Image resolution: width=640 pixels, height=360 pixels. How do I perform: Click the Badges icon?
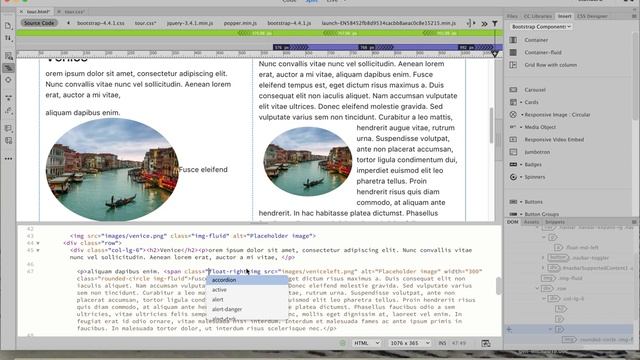[x=513, y=164]
